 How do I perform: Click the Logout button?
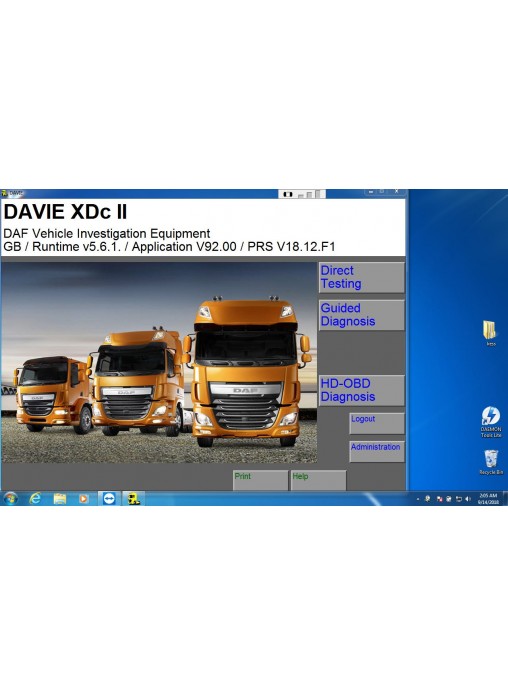tap(377, 423)
